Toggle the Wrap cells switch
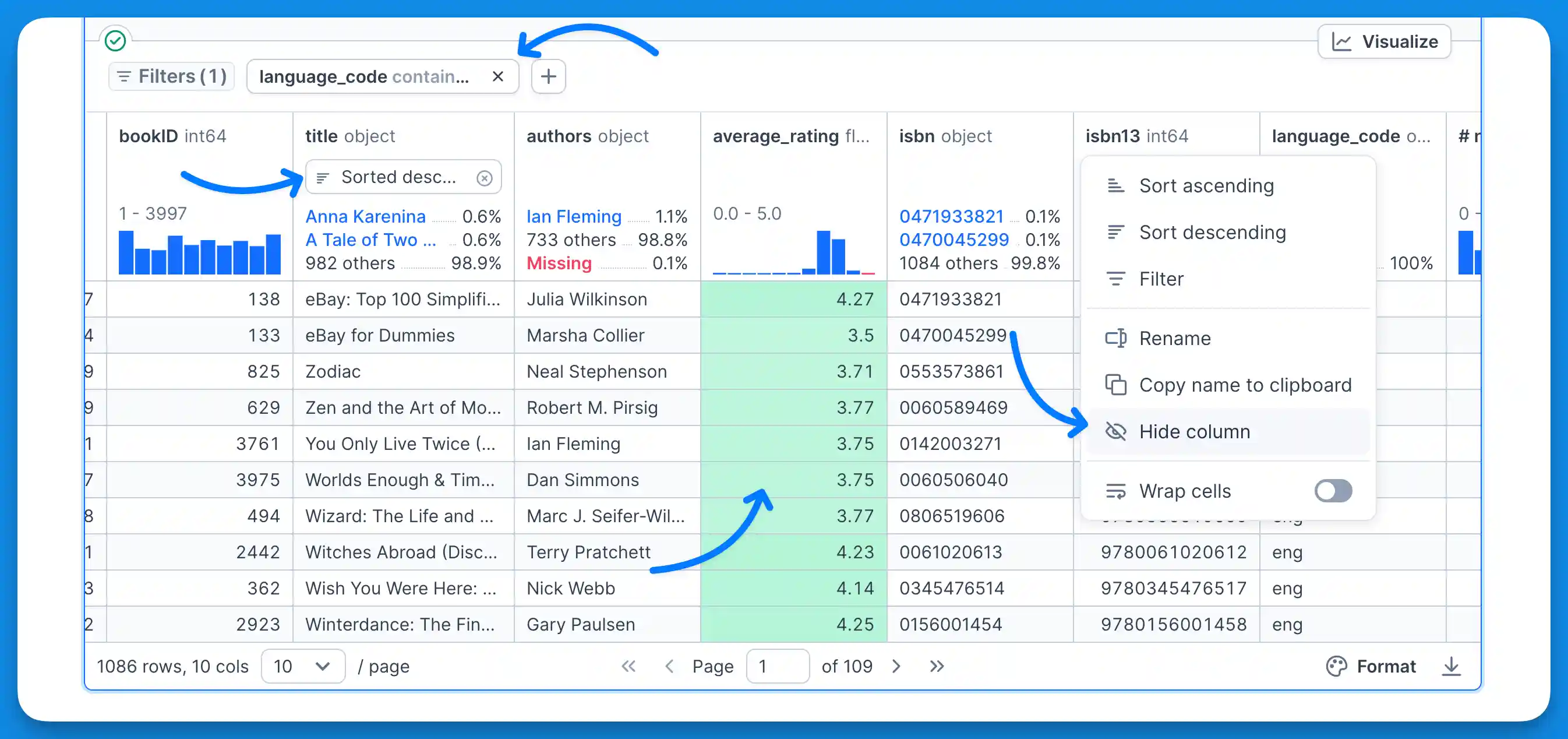 click(1333, 491)
